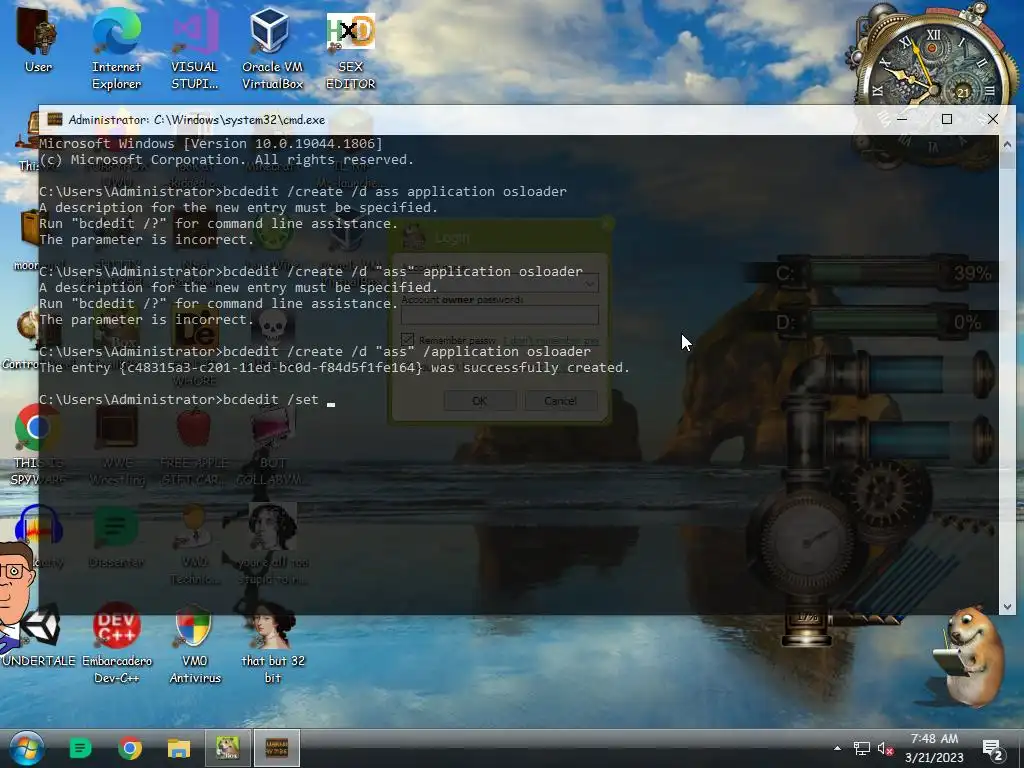Screen dimensions: 1024x768
Task: Open Embarcadero Dev-C++ desktop shortcut
Action: click(117, 643)
